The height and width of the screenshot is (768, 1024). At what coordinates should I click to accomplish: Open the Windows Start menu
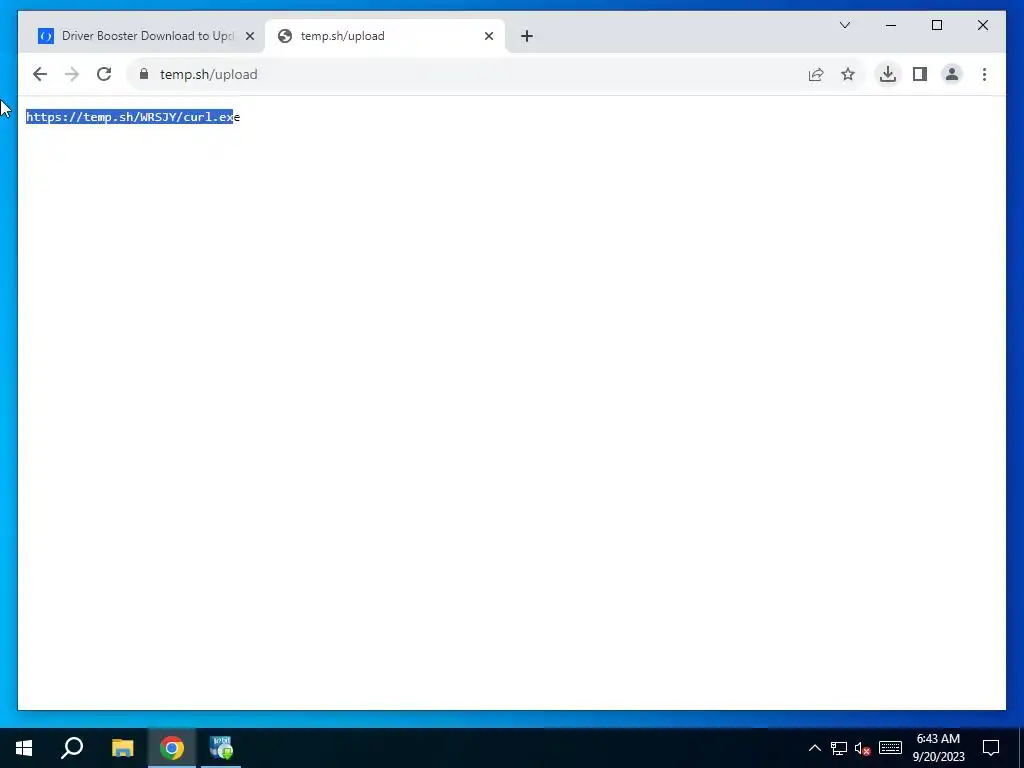point(24,748)
